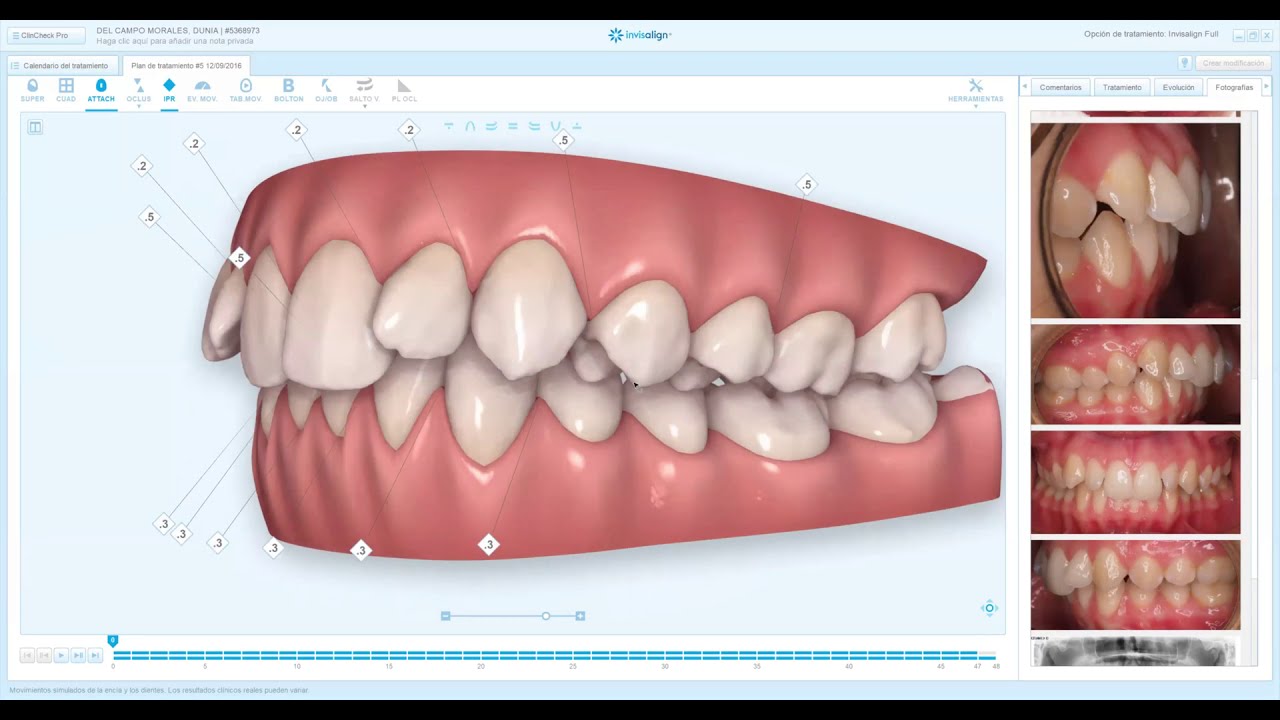The image size is (1280, 720).
Task: Open the close-up bite photo thumbnail
Action: click(x=1135, y=220)
